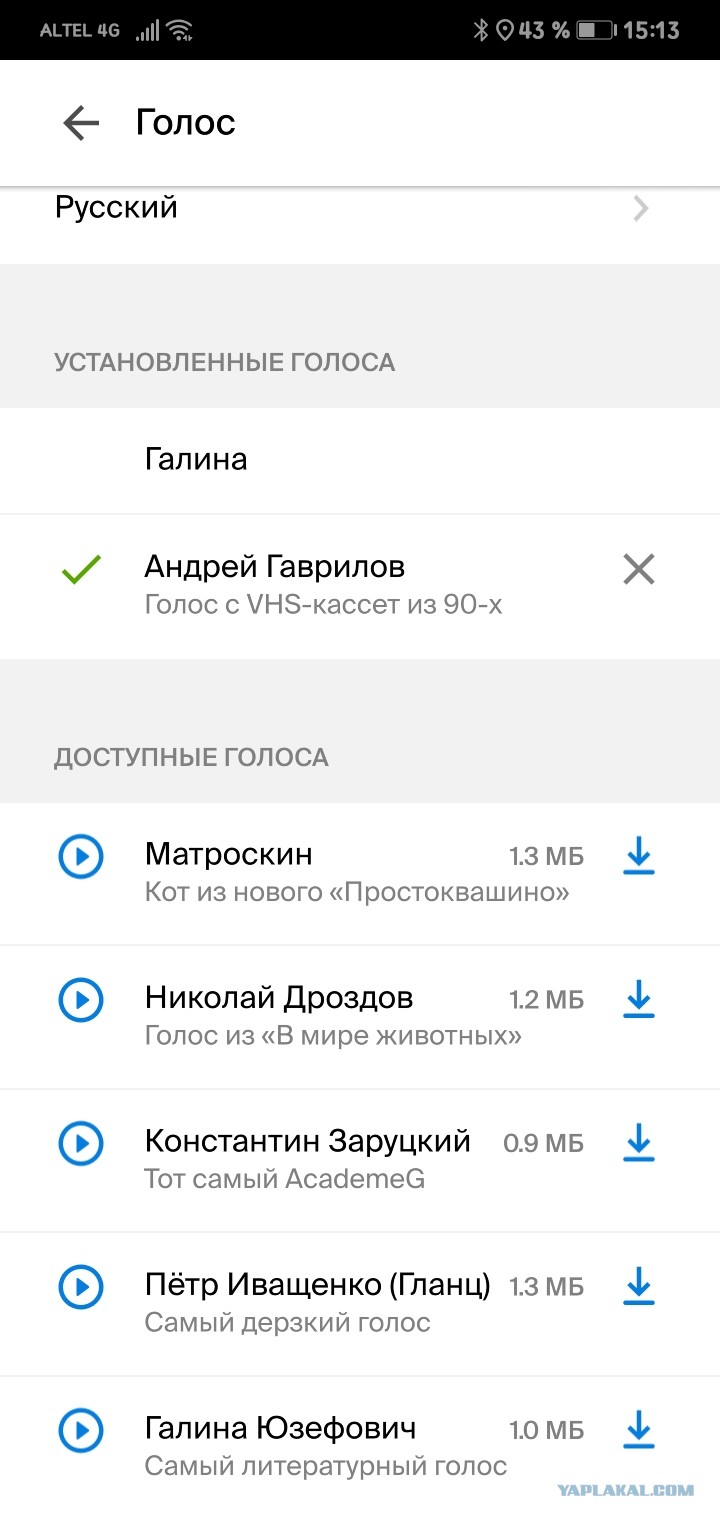720x1520 pixels.
Task: Download the Пётр Иващенко (Гланц) voice
Action: [638, 1286]
